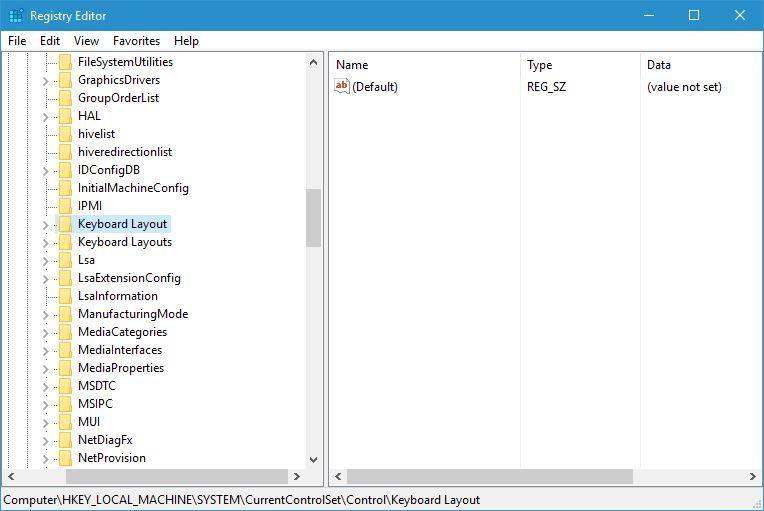Screen dimensions: 764x511
Task: Click tree pane scroll down arrow
Action: (x=313, y=459)
